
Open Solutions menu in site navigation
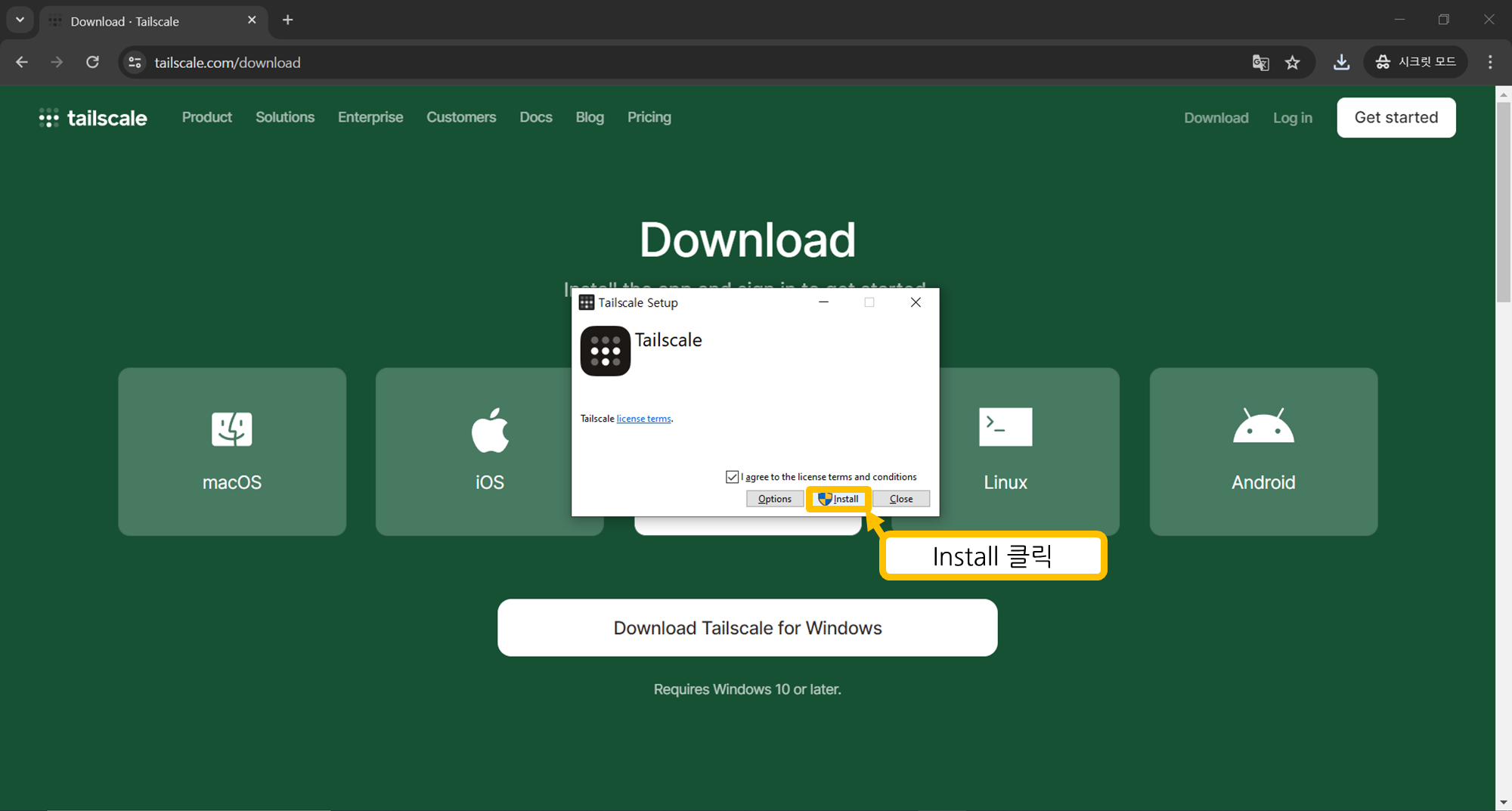(285, 117)
